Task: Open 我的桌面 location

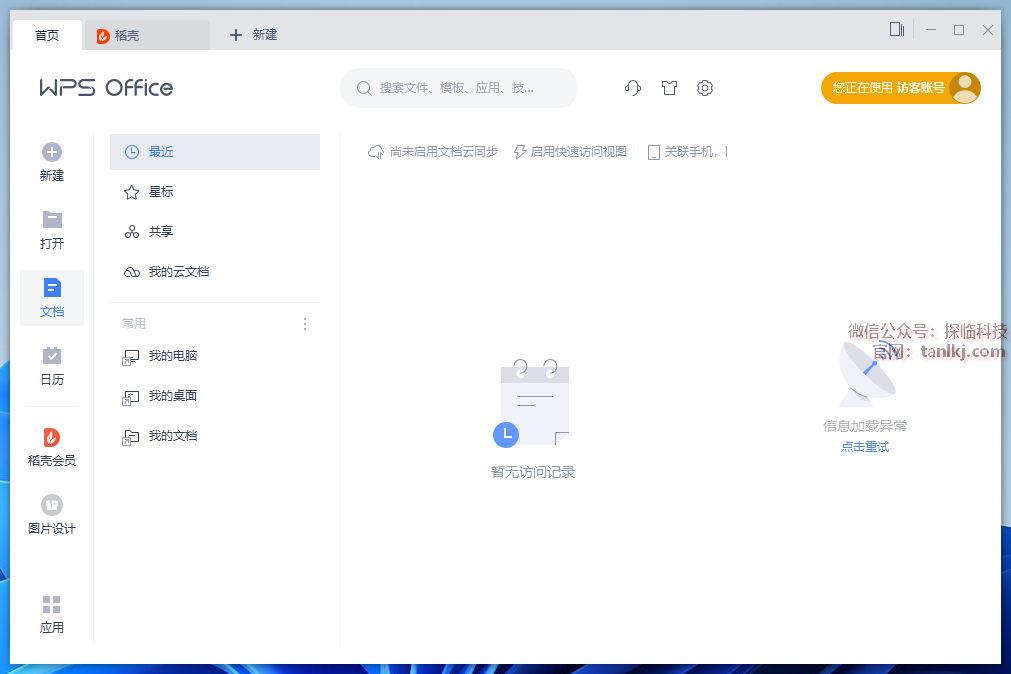Action: point(215,396)
